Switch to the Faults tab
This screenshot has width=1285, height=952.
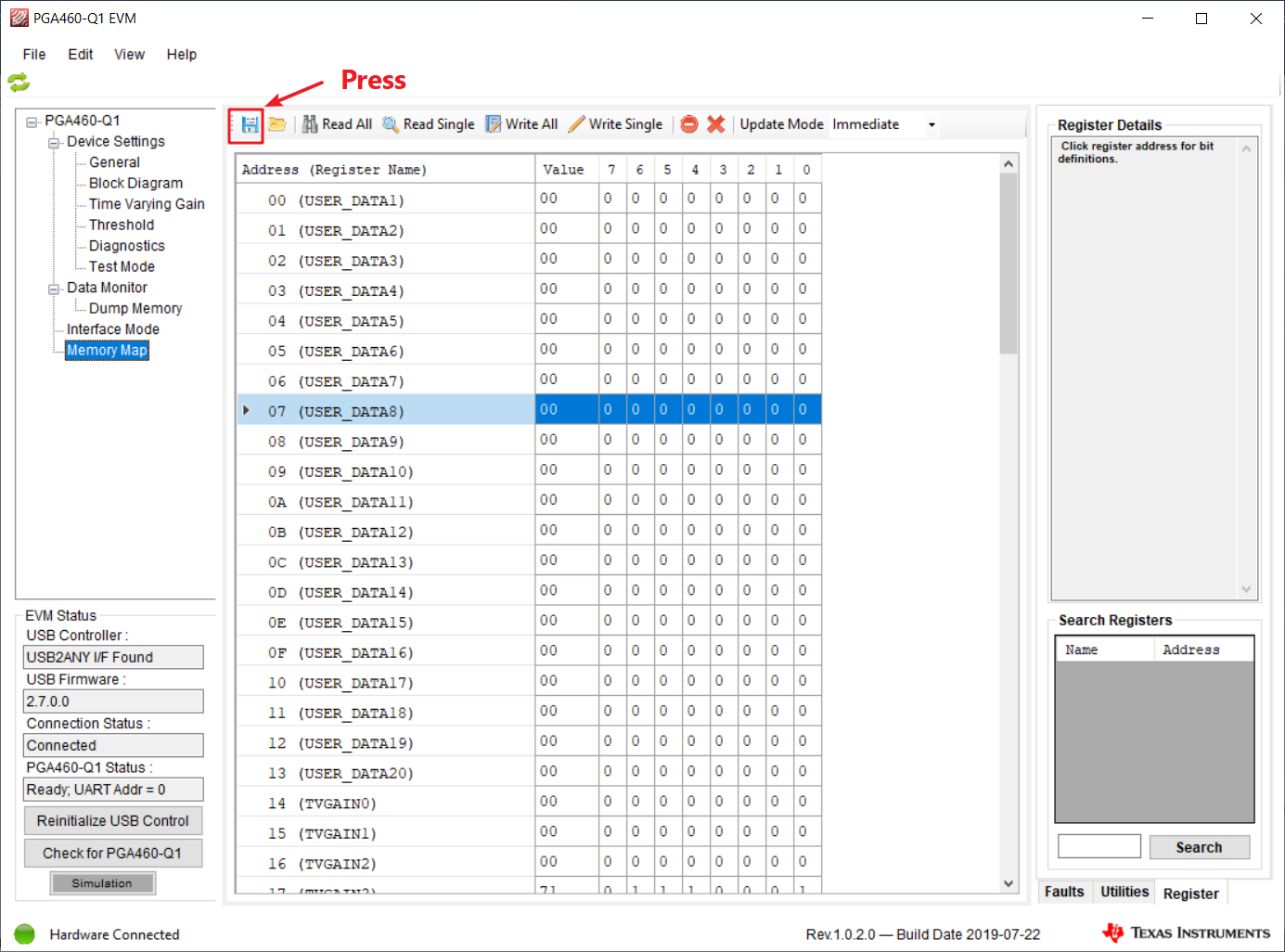[x=1063, y=892]
